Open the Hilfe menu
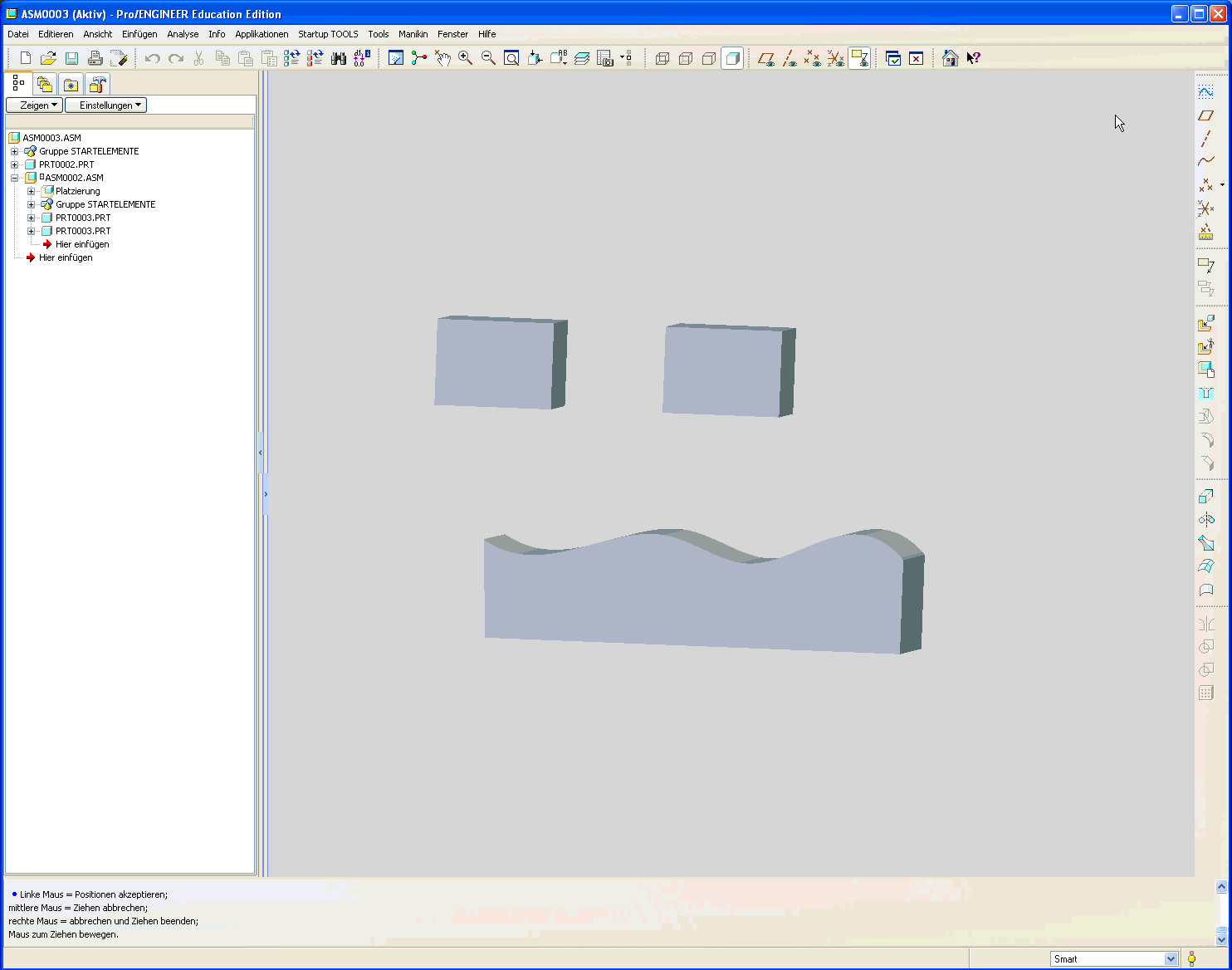This screenshot has height=970, width=1232. pyautogui.click(x=487, y=34)
